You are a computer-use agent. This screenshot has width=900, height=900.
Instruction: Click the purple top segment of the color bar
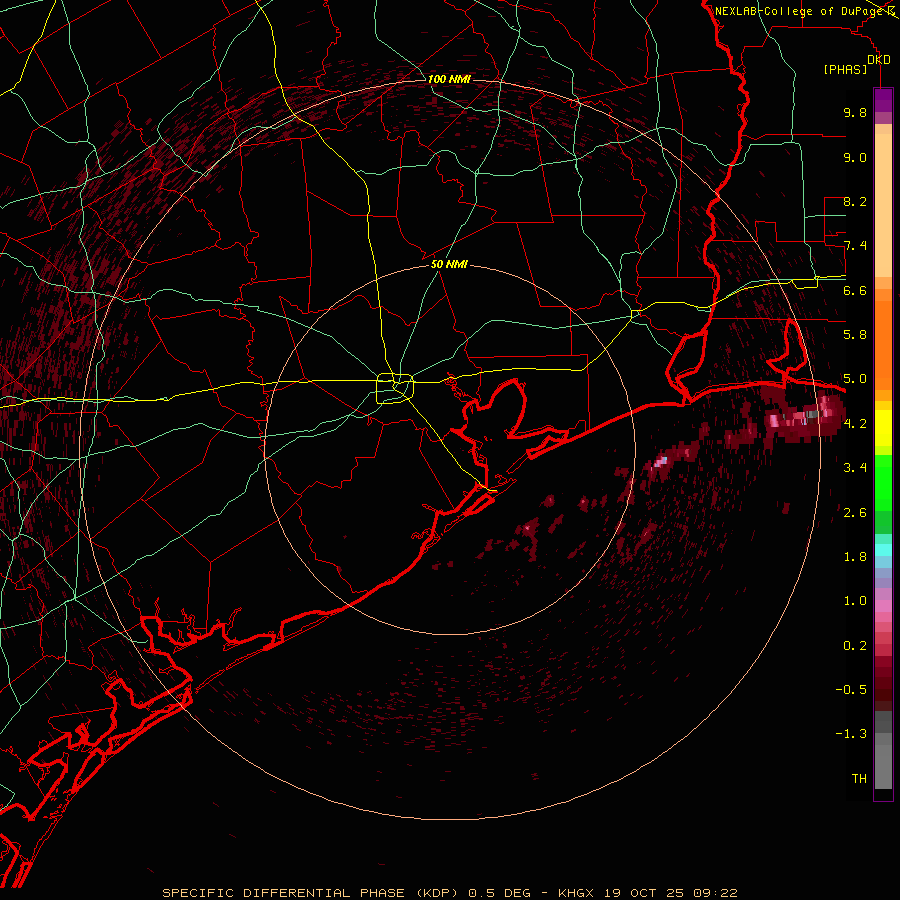(x=883, y=100)
